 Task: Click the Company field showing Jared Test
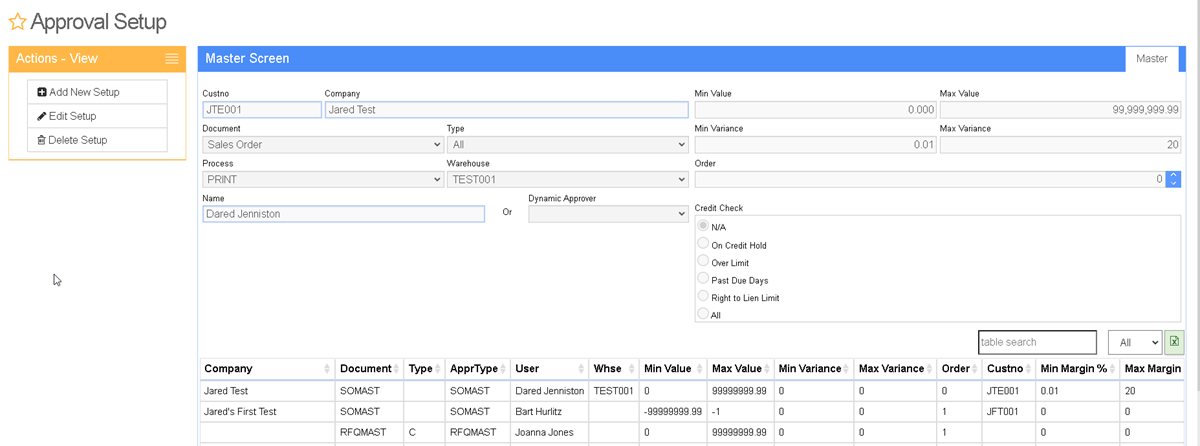507,110
